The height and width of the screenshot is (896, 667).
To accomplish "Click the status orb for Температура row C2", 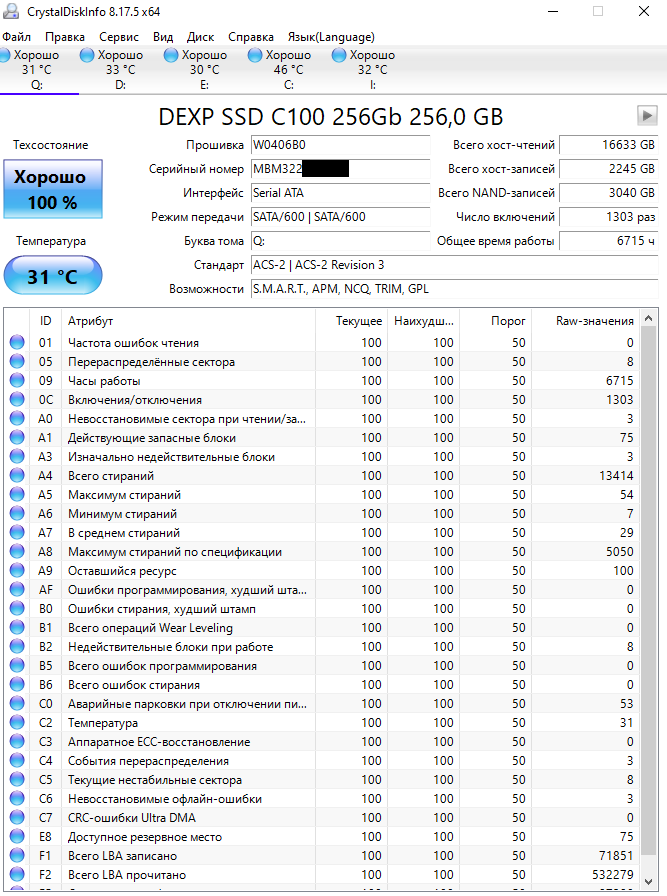I will (17, 723).
